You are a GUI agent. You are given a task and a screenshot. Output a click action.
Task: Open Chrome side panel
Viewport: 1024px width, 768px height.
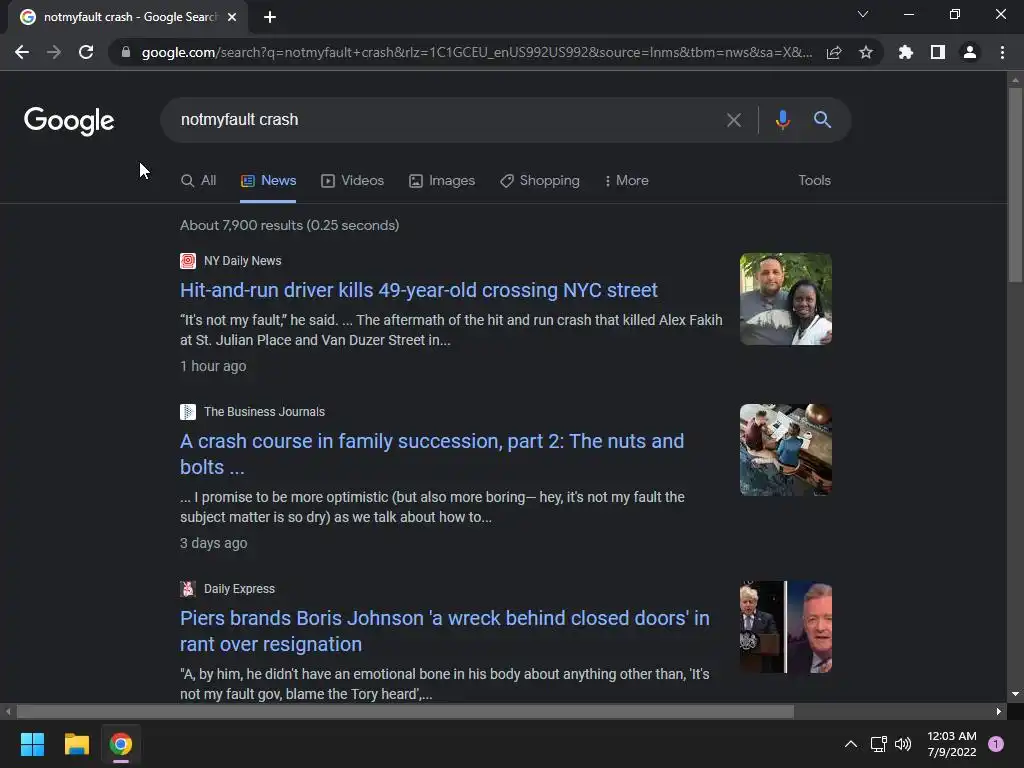tap(938, 52)
